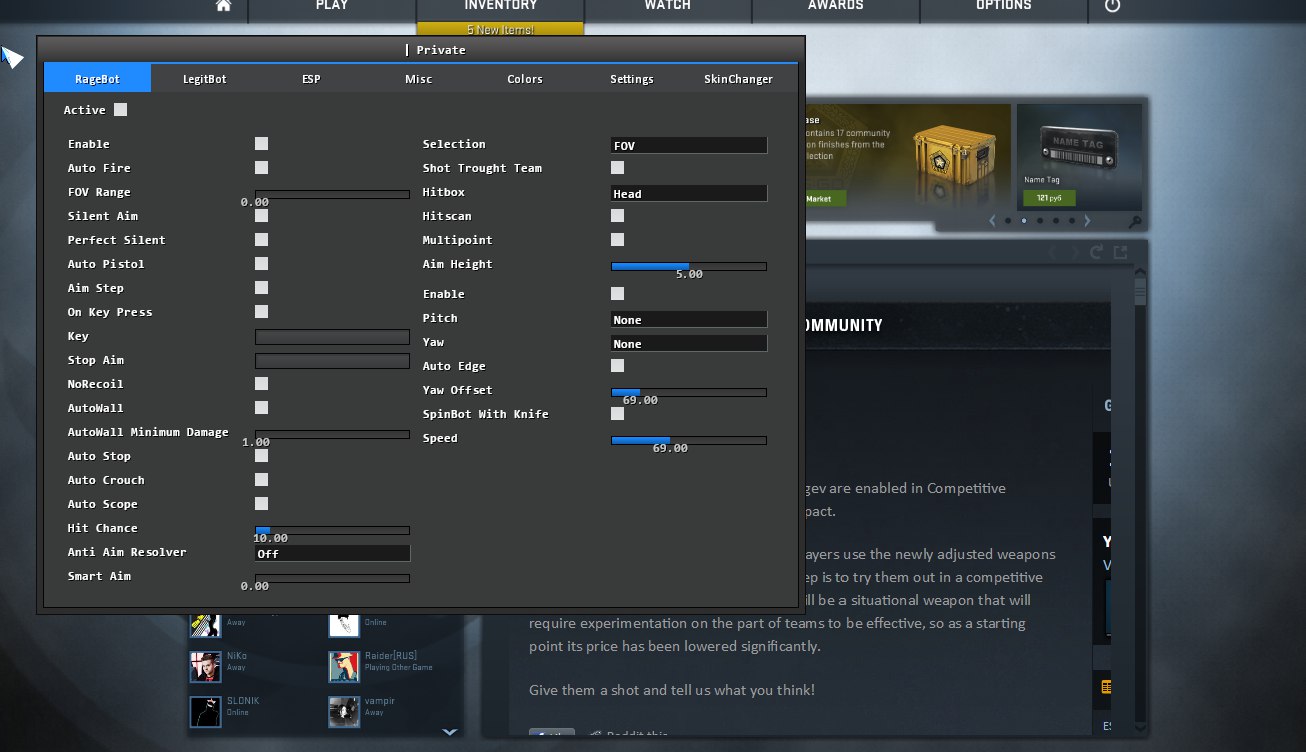Open the Hitbox dropdown showing Head
The image size is (1306, 752).
click(689, 193)
